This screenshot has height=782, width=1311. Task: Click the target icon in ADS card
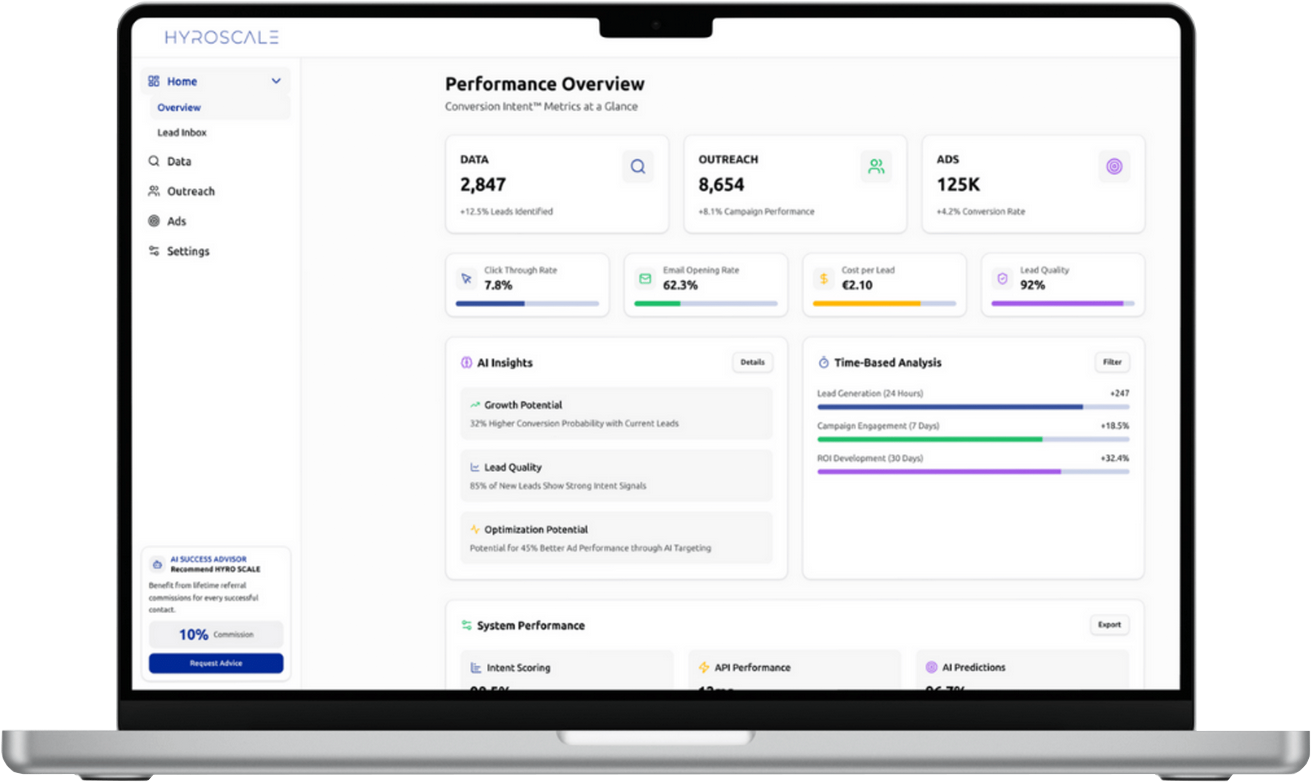click(1114, 167)
